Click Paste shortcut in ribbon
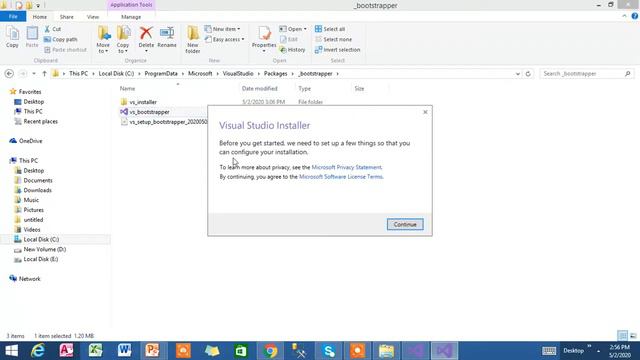This screenshot has width=640, height=360. coord(65,49)
